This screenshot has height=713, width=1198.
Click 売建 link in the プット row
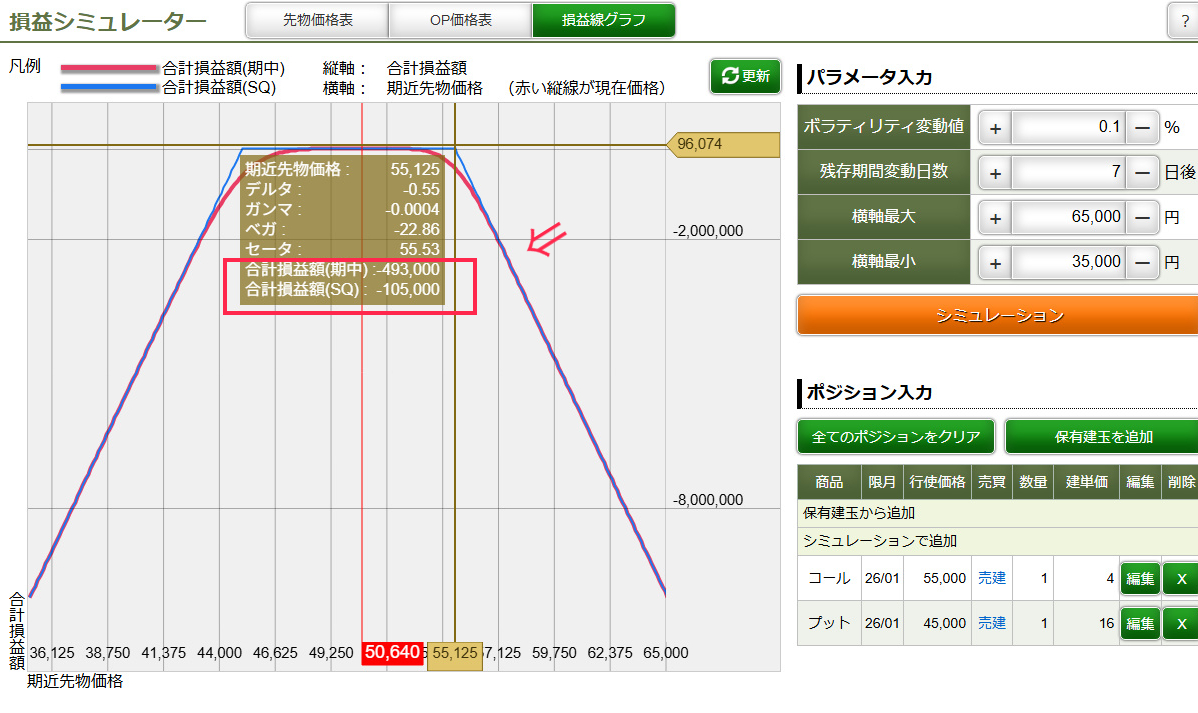pyautogui.click(x=991, y=623)
